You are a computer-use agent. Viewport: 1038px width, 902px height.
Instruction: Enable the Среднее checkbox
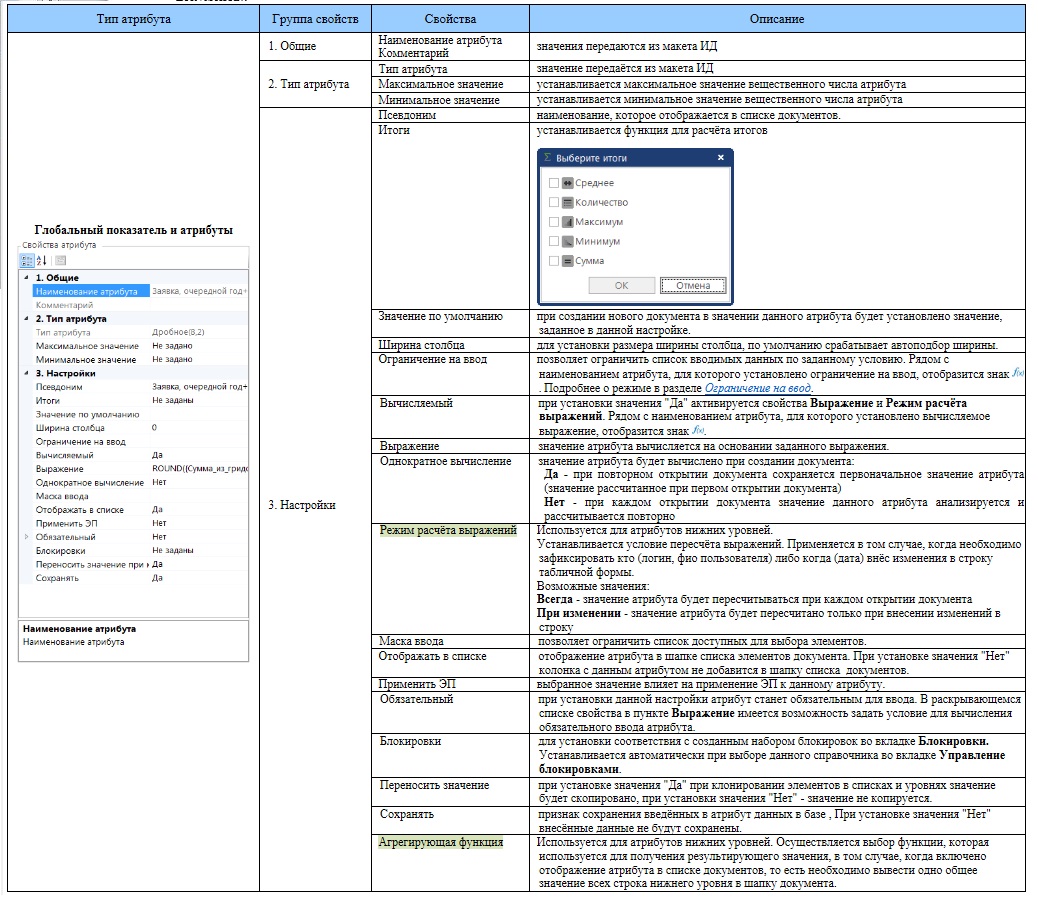554,183
